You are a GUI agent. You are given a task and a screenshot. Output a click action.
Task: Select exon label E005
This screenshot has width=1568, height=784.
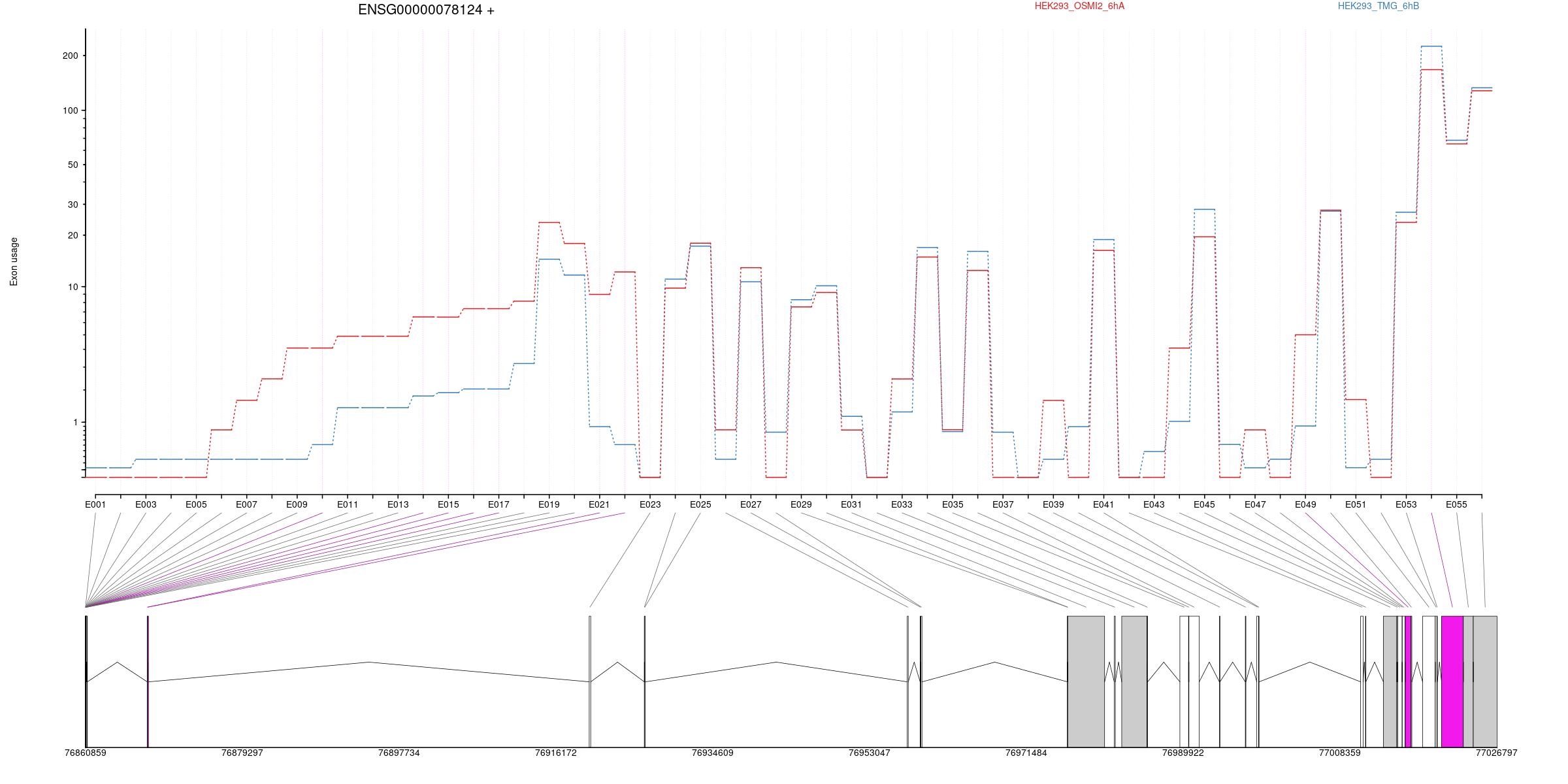coord(196,504)
